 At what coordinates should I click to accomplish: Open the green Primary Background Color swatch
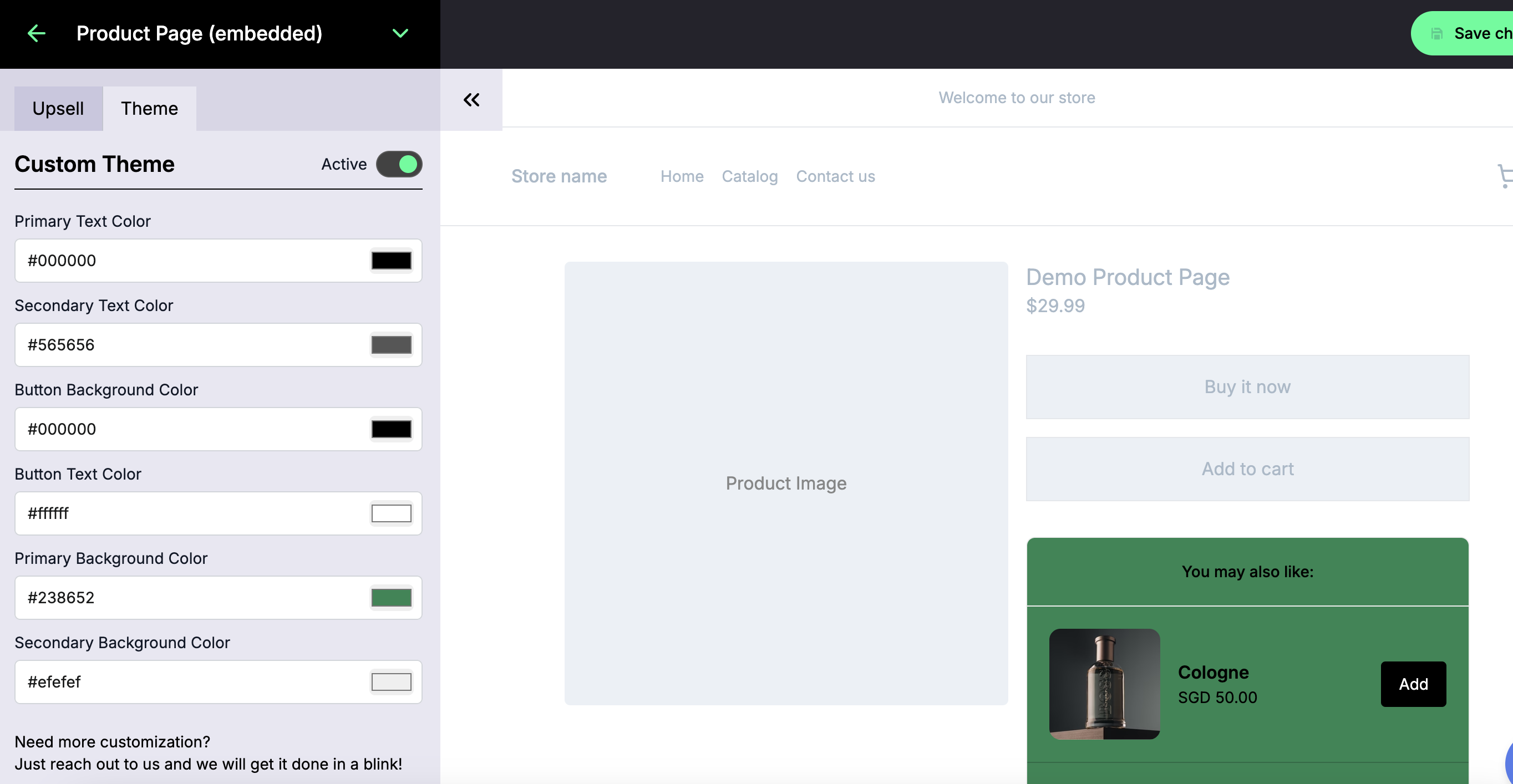390,597
